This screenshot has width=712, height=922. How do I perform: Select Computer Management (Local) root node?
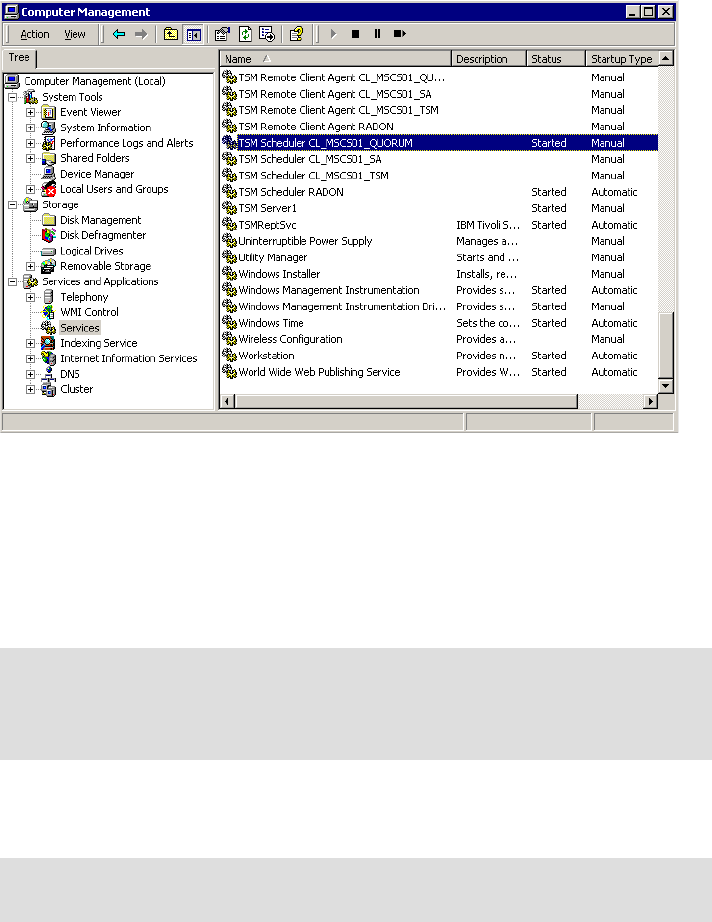[x=95, y=81]
